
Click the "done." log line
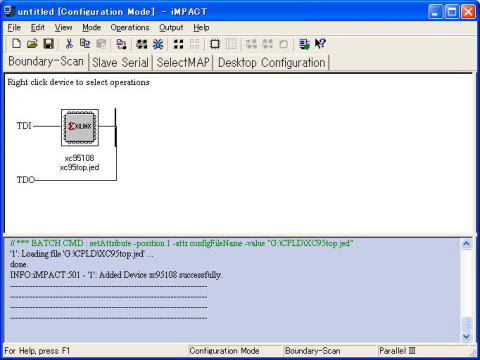(x=19, y=264)
